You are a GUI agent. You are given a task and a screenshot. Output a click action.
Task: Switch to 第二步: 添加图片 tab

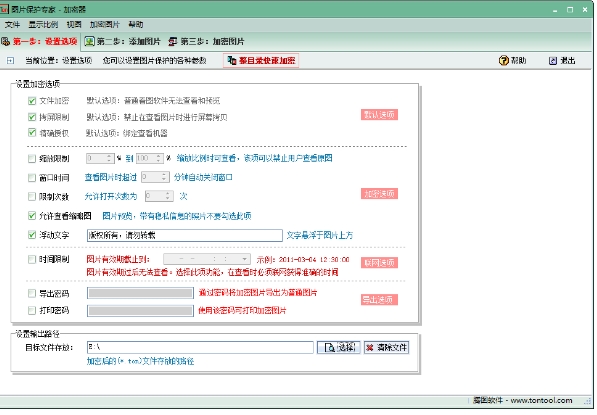point(123,42)
